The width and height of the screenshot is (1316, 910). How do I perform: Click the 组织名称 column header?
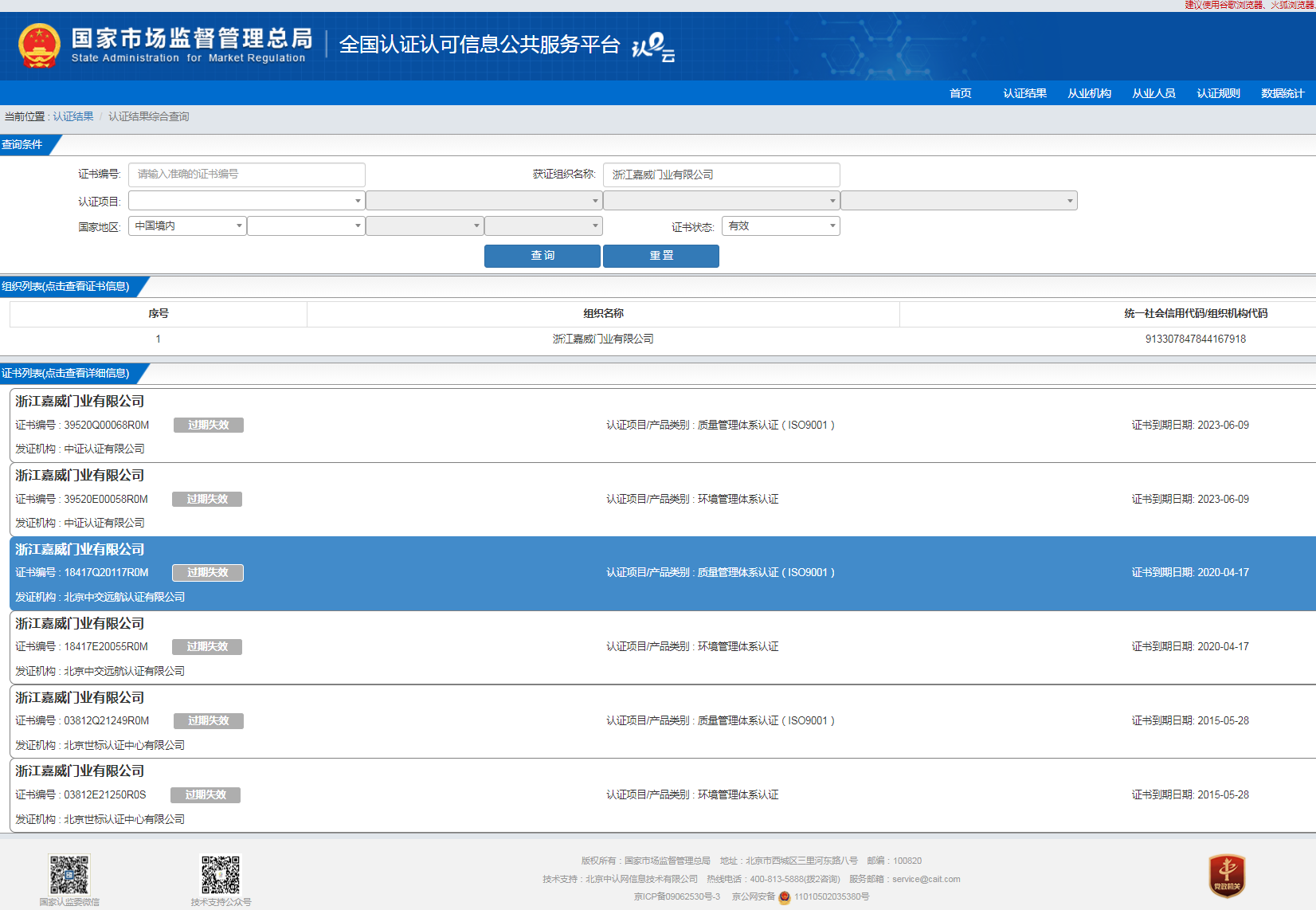point(603,314)
